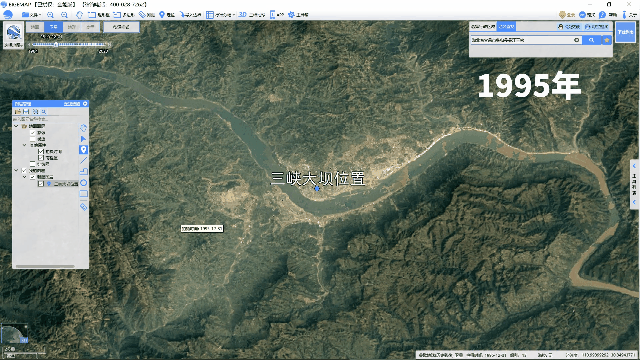Click the historical imagery button
The height and width of the screenshot is (360, 640).
(121, 27)
